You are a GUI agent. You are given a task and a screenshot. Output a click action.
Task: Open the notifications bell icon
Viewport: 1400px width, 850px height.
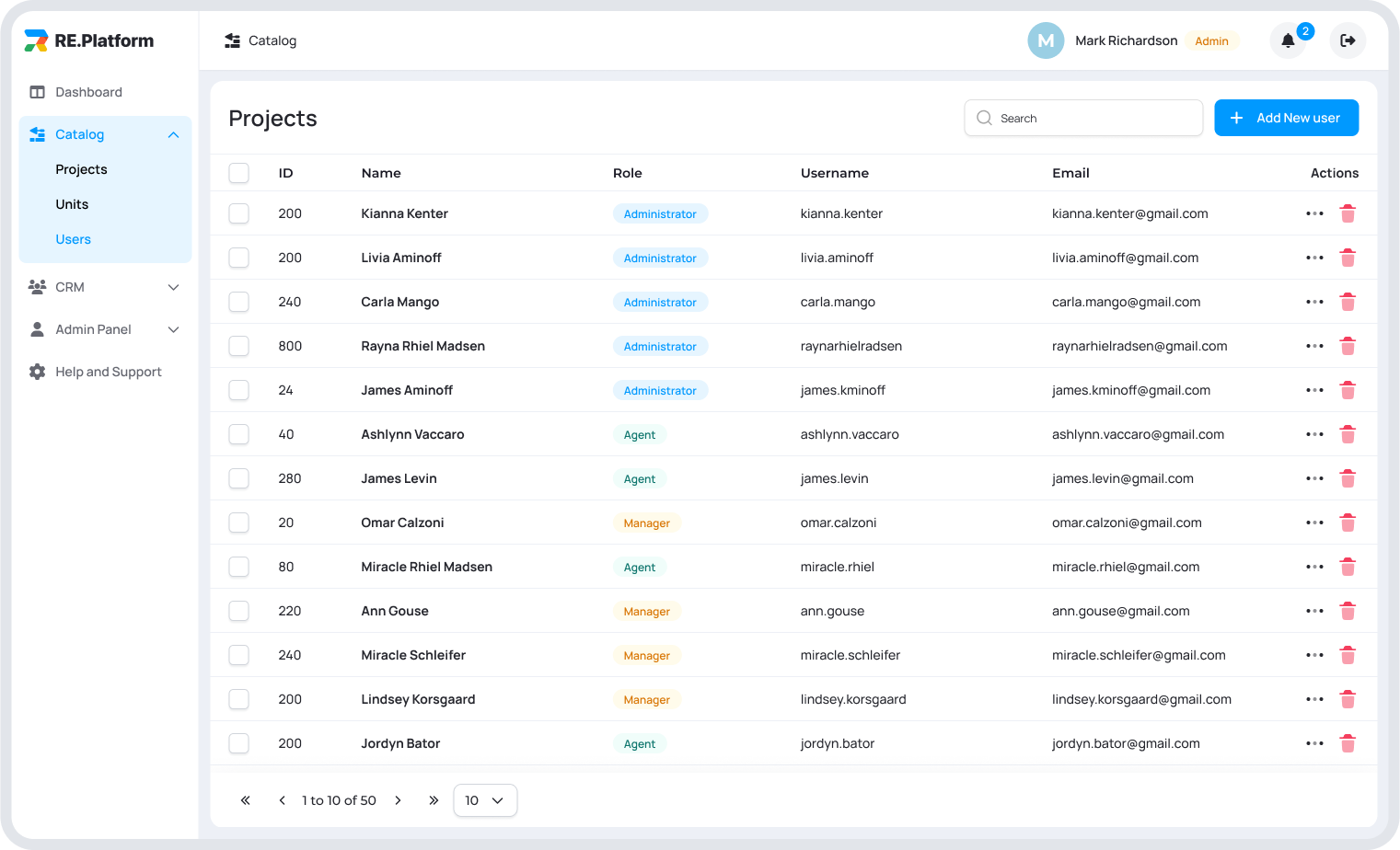1288,40
